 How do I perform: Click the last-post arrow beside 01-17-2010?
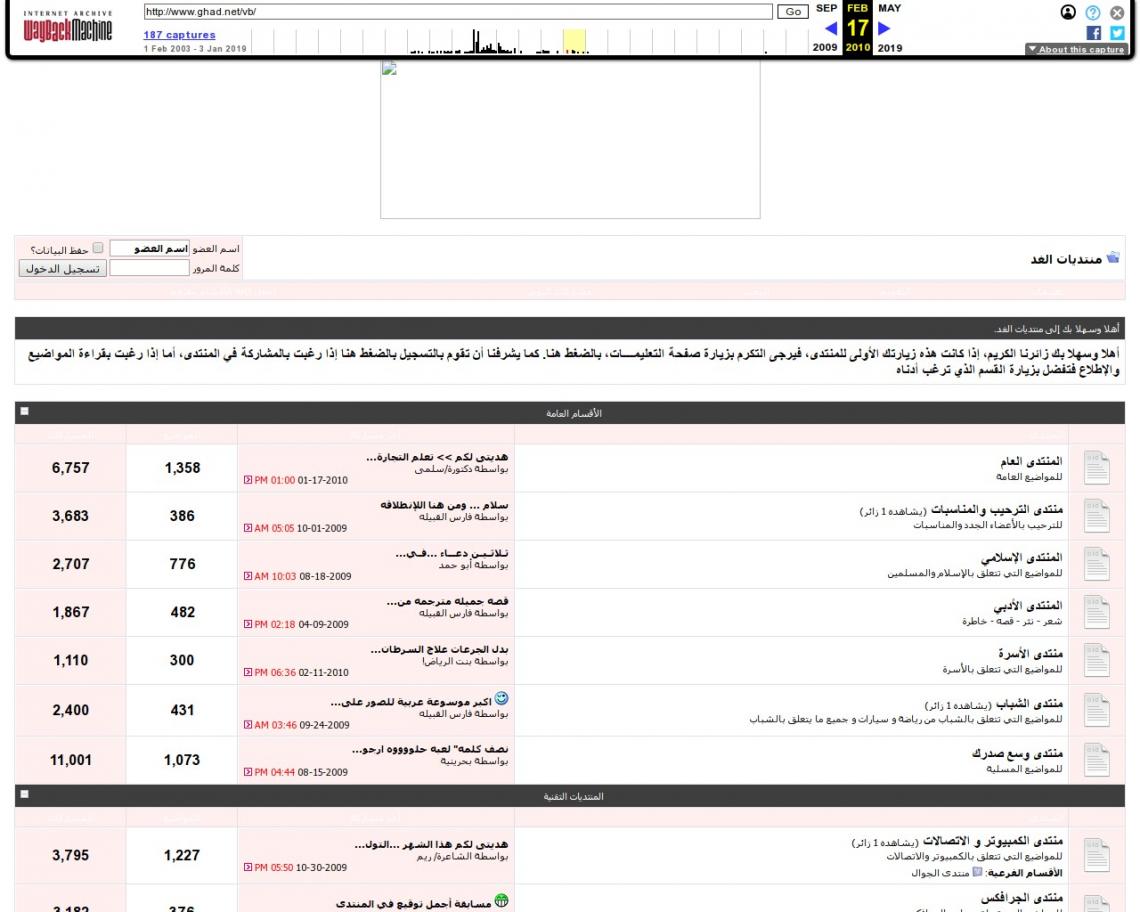248,480
